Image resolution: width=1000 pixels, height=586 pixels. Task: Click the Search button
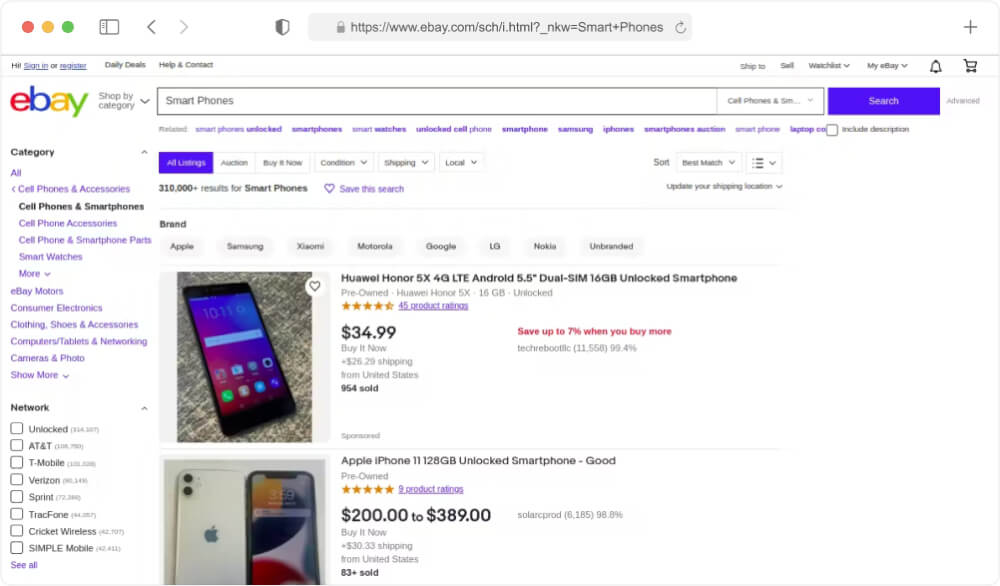pos(882,101)
